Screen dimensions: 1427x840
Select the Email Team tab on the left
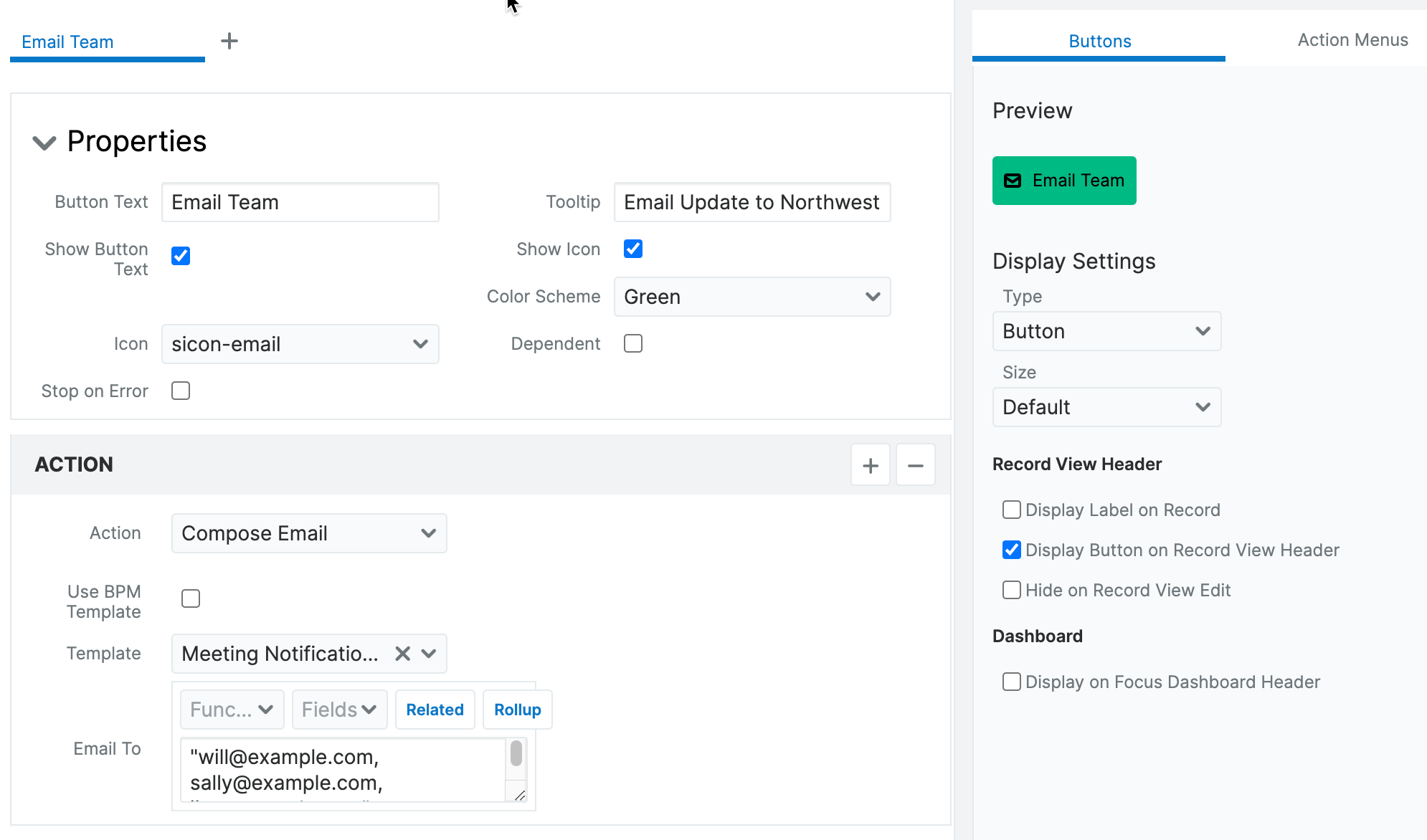[67, 42]
